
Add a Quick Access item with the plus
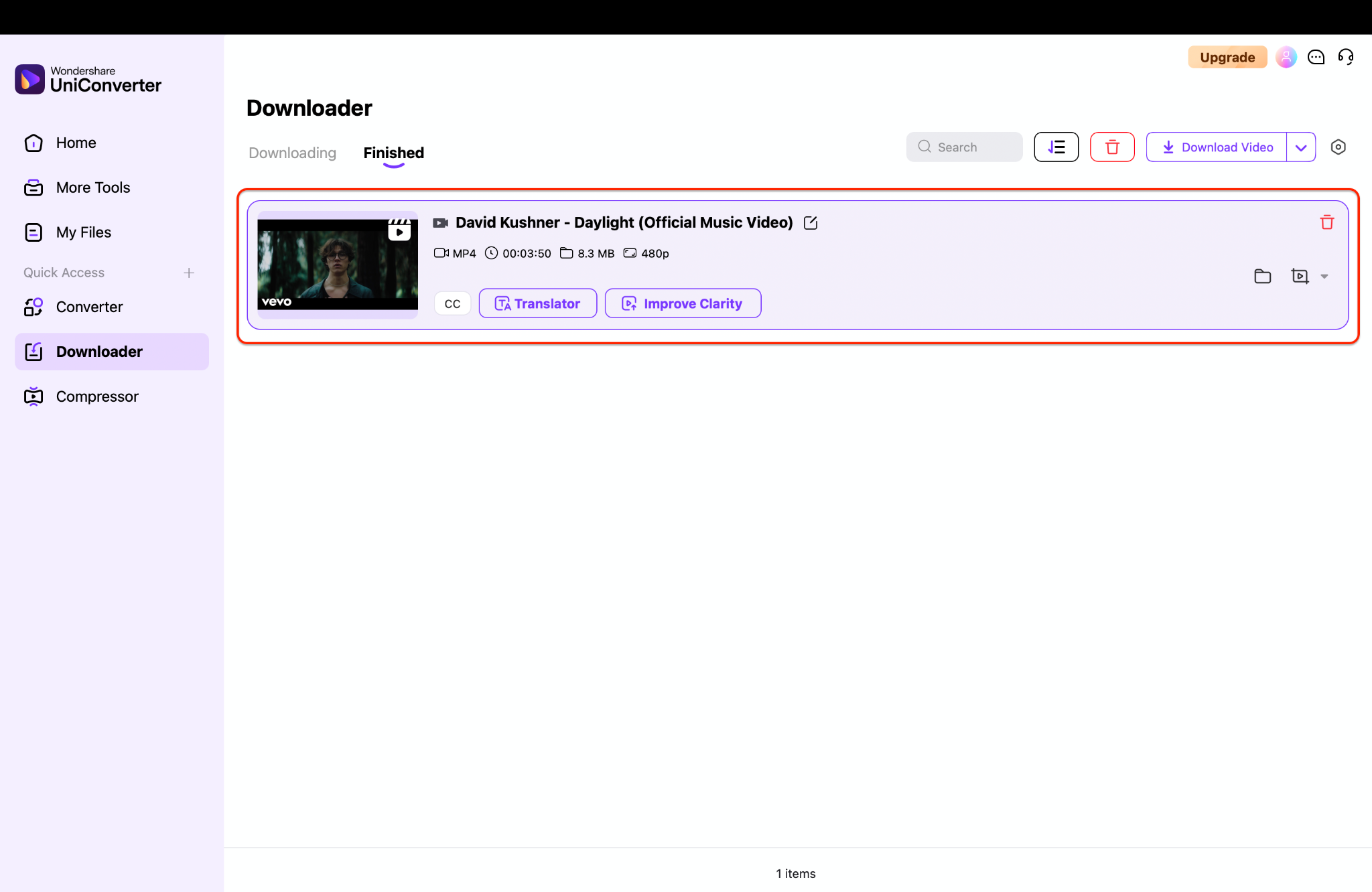[x=189, y=273]
